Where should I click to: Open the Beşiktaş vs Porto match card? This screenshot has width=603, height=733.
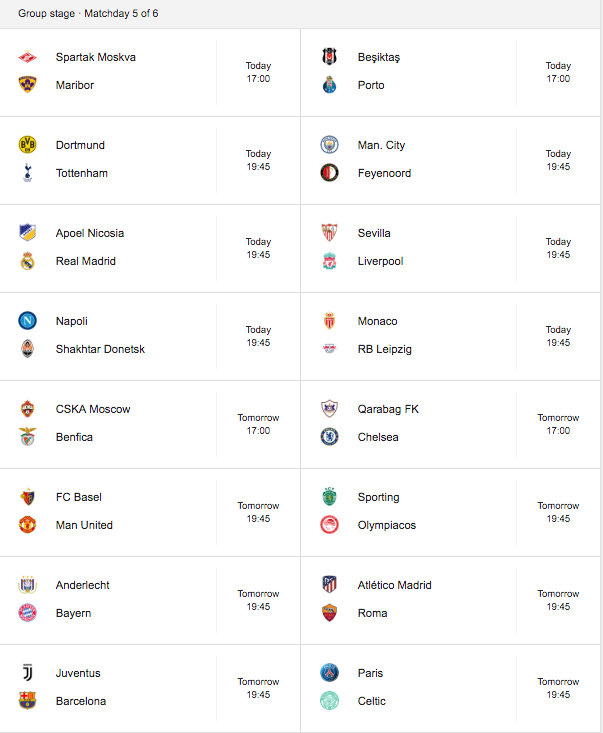tap(451, 72)
